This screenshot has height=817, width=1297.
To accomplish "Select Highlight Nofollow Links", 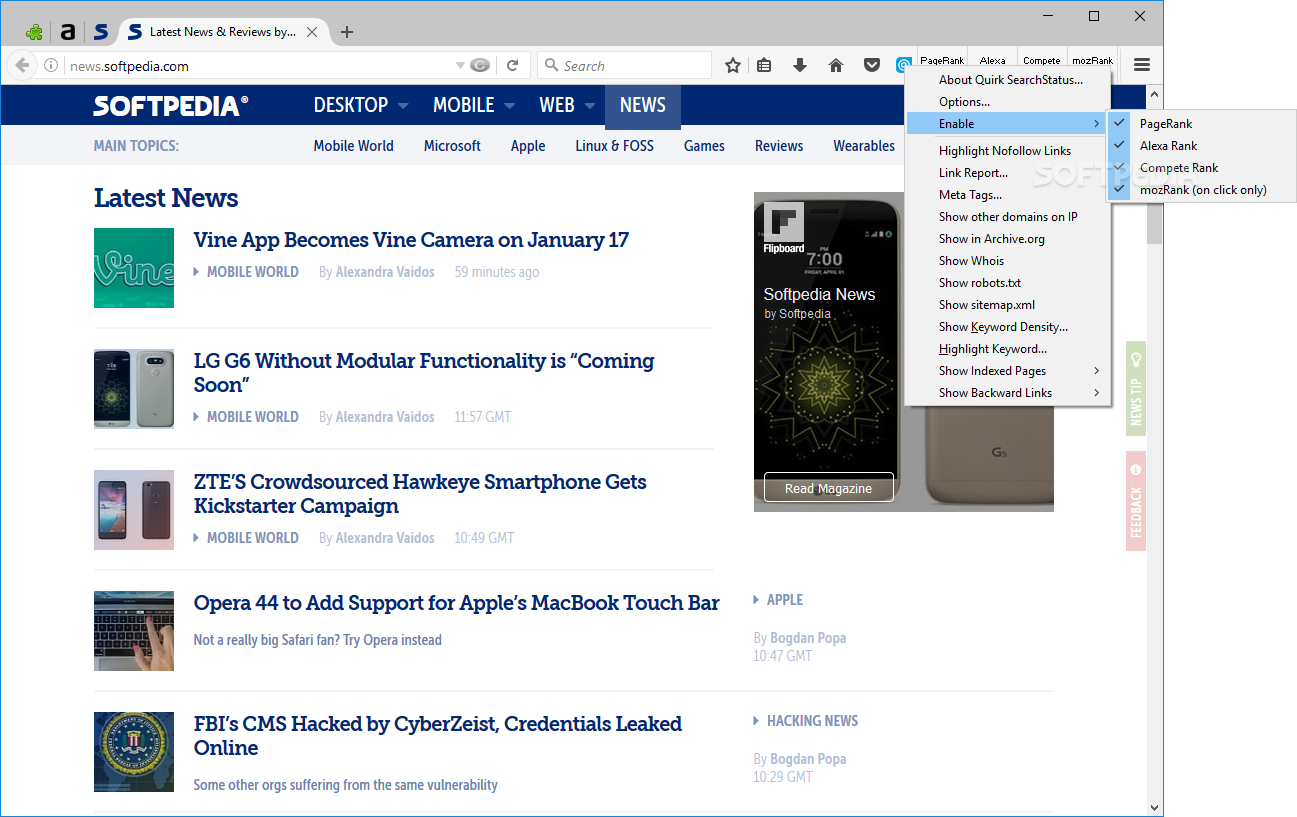I will point(1008,151).
